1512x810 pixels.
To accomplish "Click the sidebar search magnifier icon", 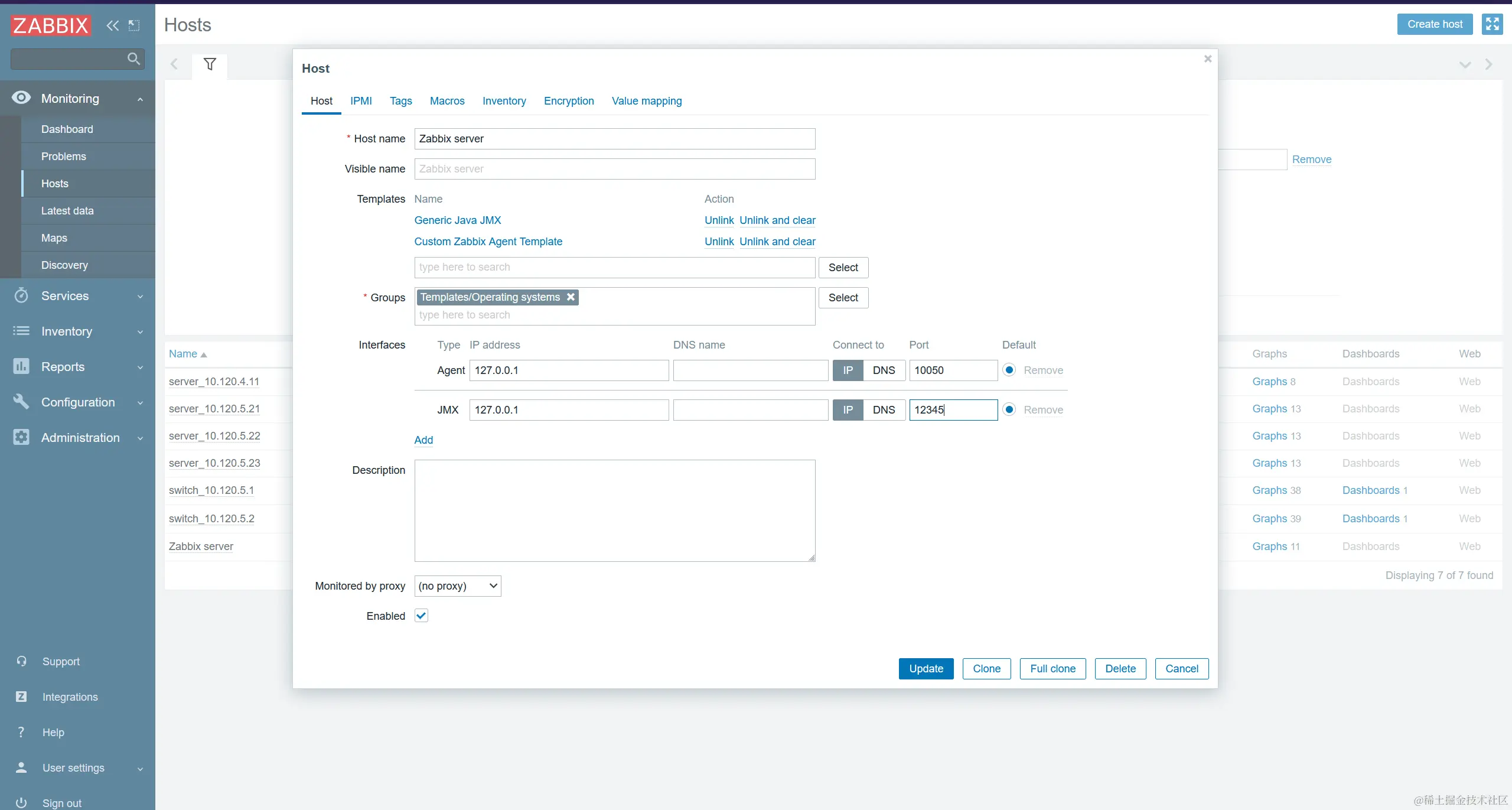I will [133, 59].
